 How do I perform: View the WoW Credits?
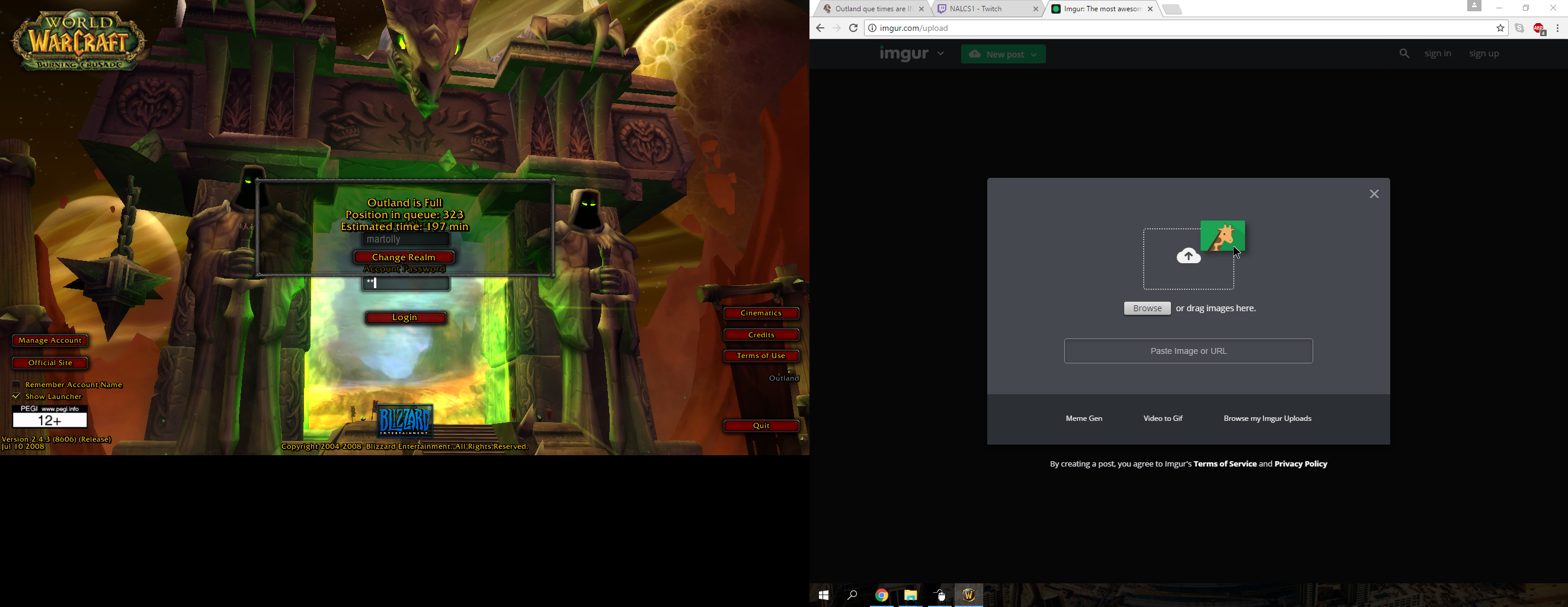pos(761,335)
